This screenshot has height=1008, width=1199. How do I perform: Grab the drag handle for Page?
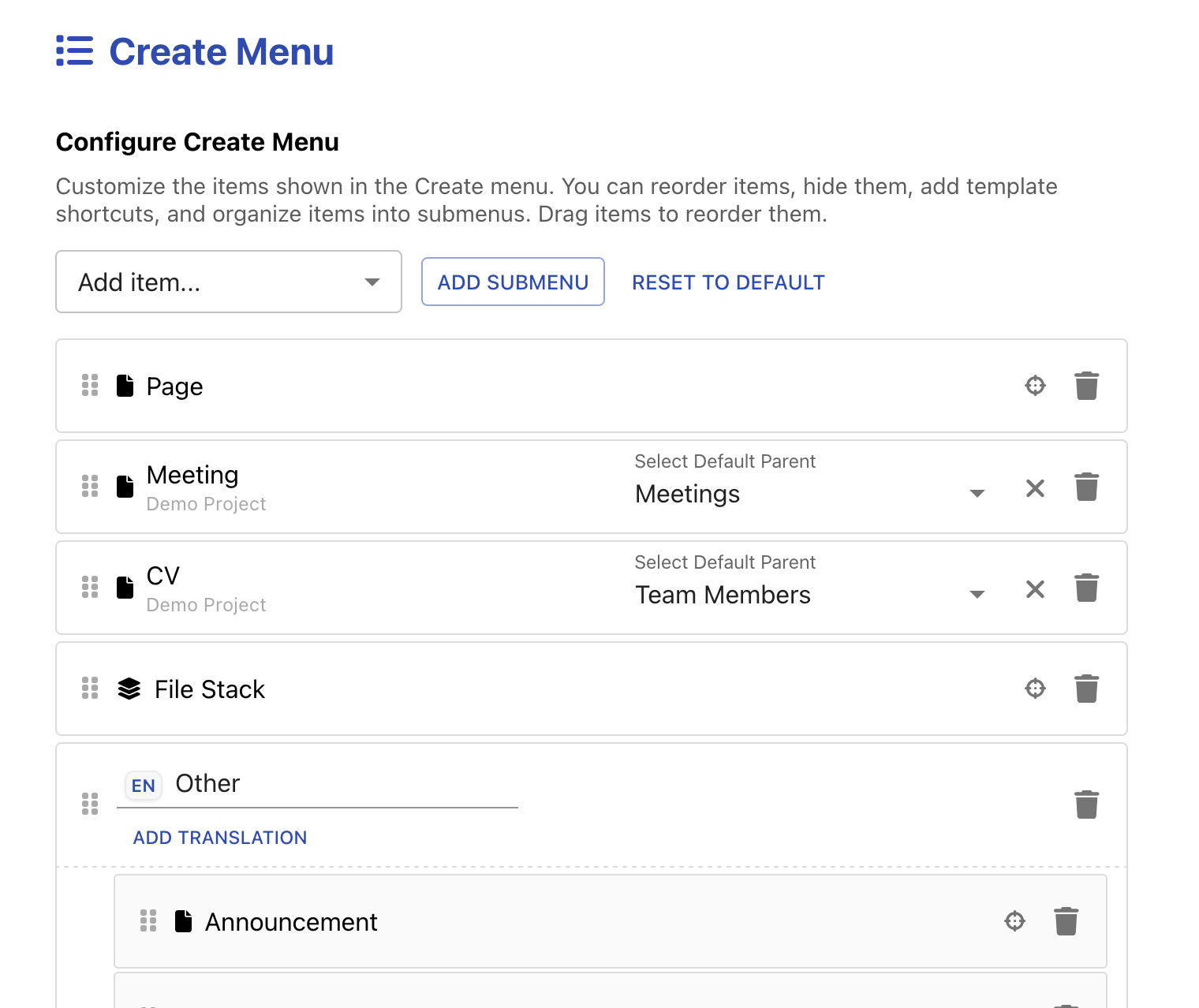click(x=90, y=386)
